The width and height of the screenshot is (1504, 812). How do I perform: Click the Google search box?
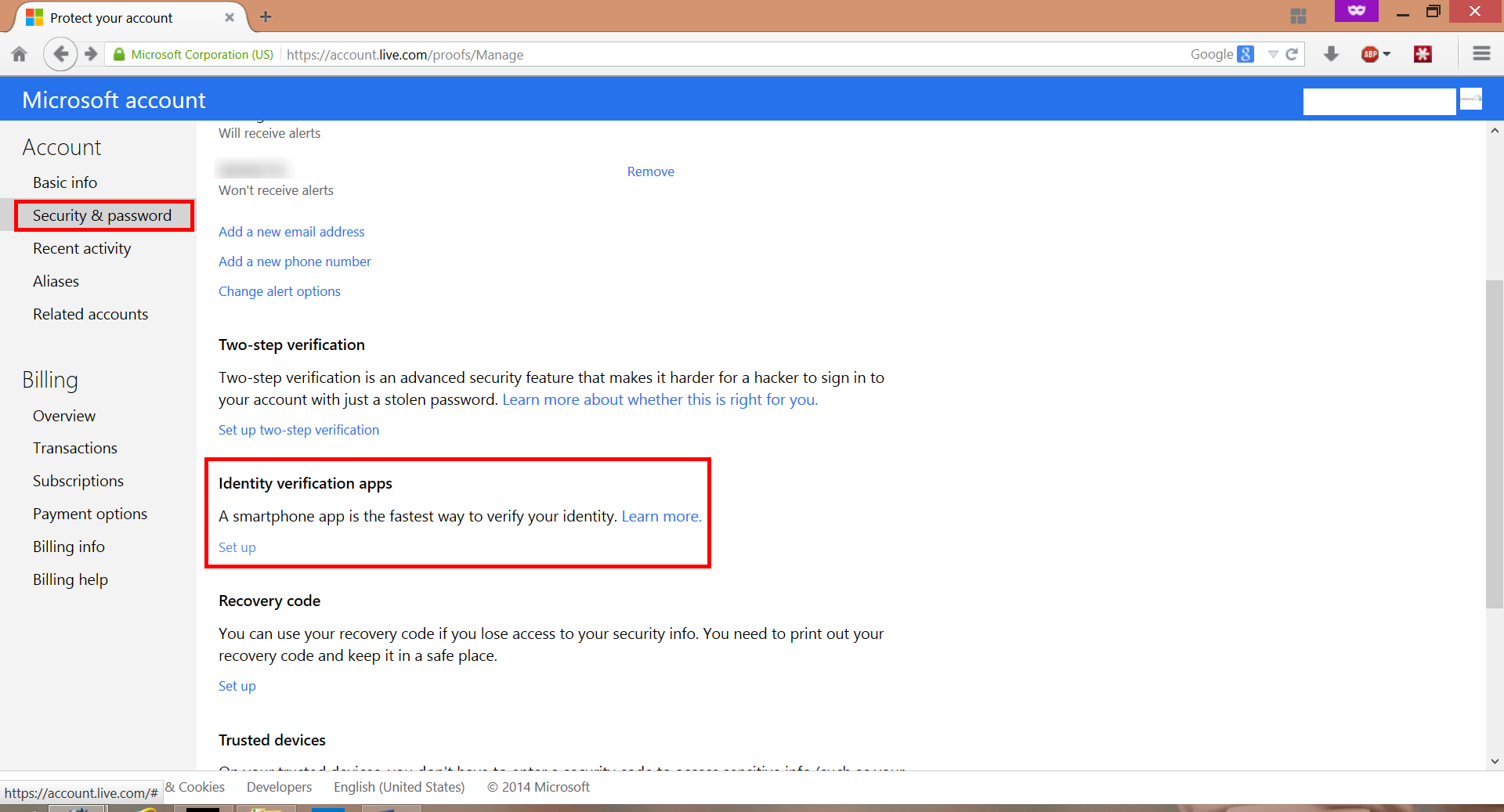(x=1213, y=54)
